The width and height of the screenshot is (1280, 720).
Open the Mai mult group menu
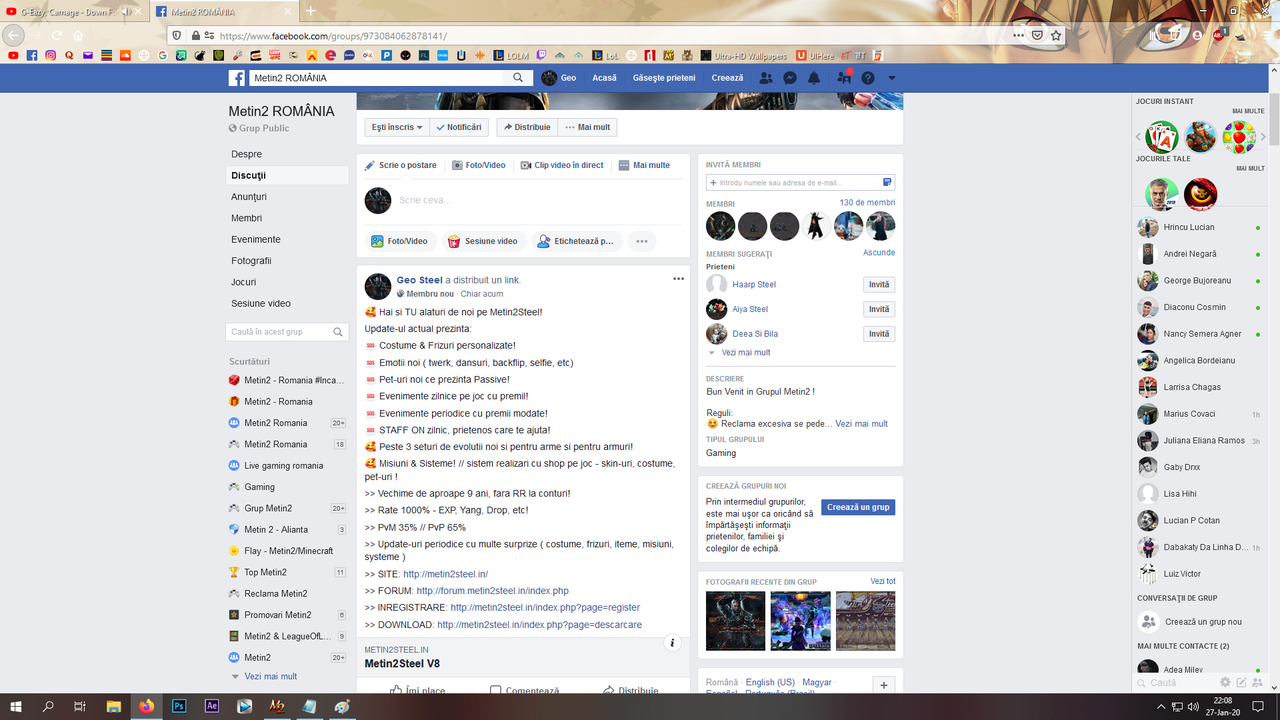point(587,127)
